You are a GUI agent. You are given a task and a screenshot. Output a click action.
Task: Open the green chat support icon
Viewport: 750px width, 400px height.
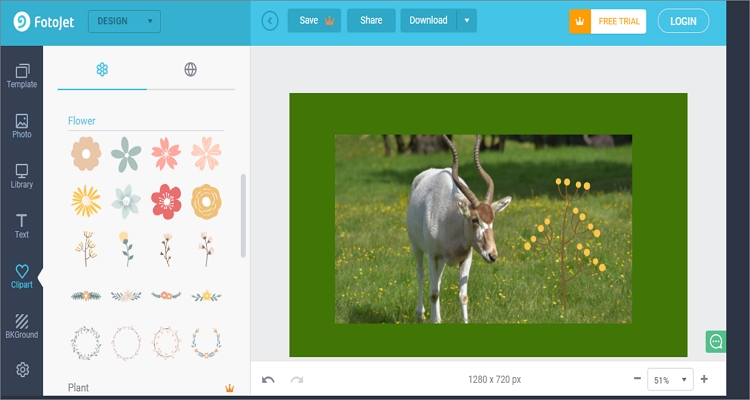[x=716, y=342]
